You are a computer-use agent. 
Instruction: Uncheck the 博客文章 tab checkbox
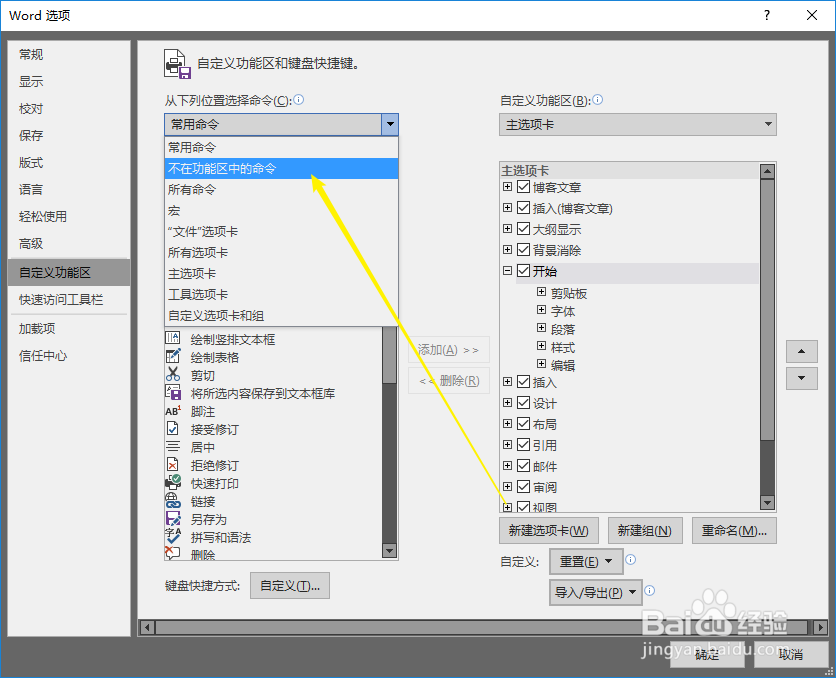(x=524, y=187)
